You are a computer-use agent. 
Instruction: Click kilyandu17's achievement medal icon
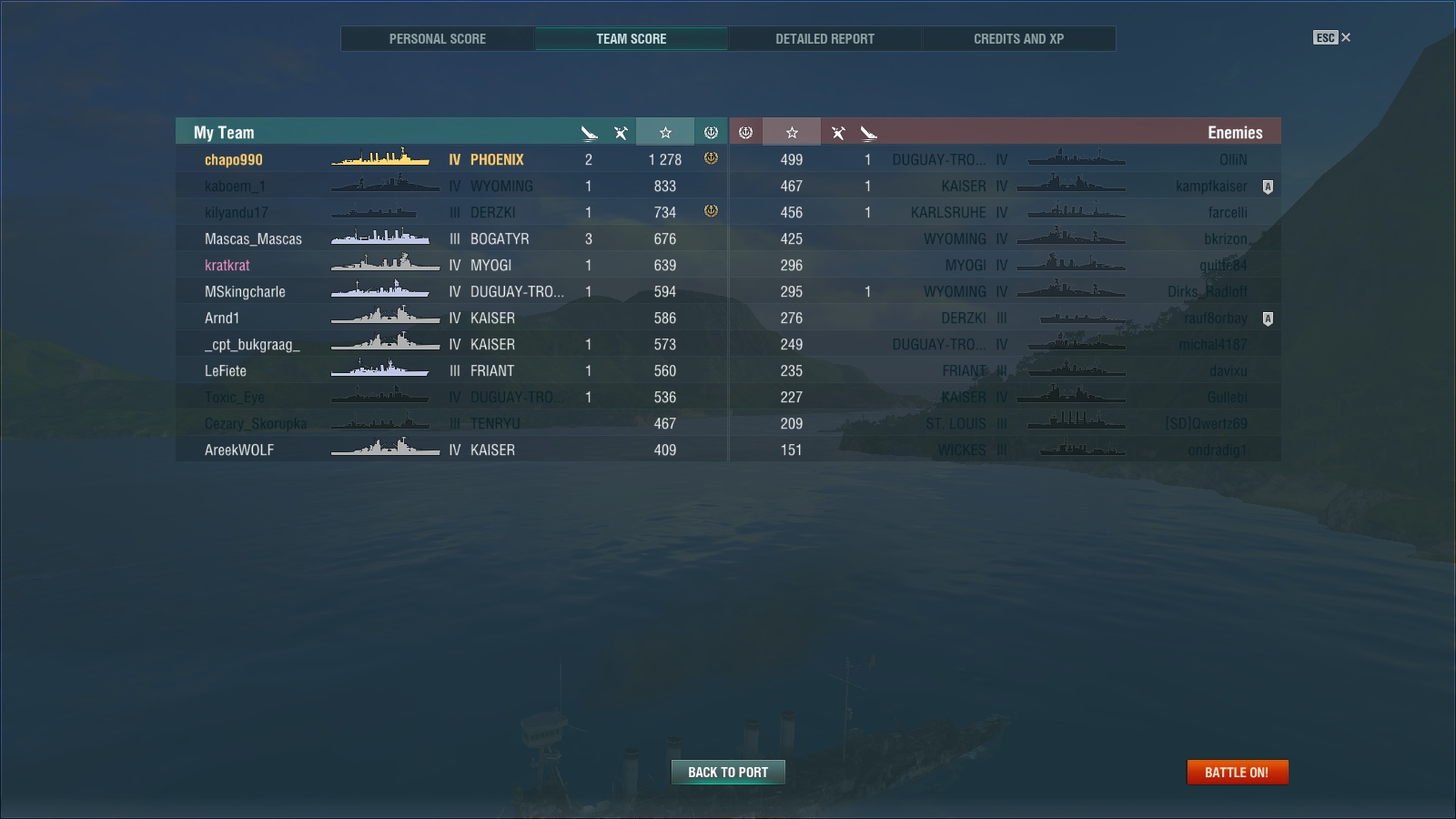click(711, 211)
